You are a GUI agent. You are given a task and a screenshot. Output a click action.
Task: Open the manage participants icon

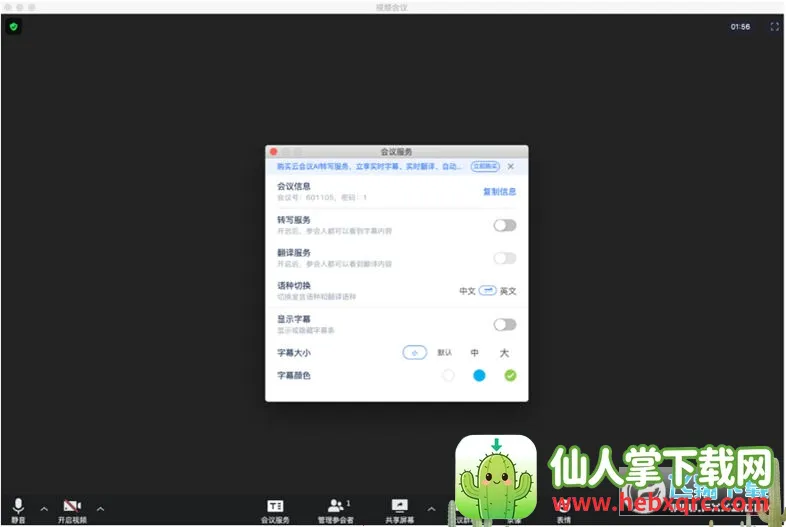pos(336,506)
